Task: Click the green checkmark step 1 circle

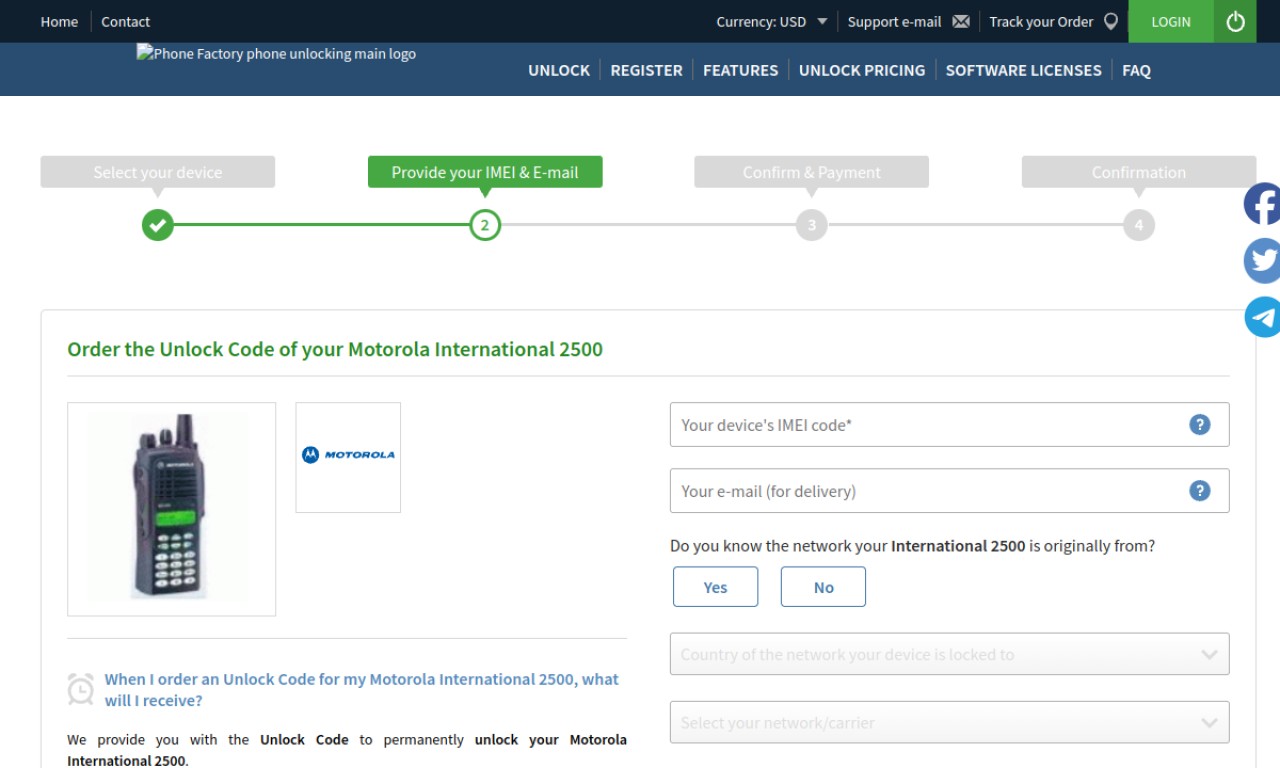Action: click(x=158, y=225)
